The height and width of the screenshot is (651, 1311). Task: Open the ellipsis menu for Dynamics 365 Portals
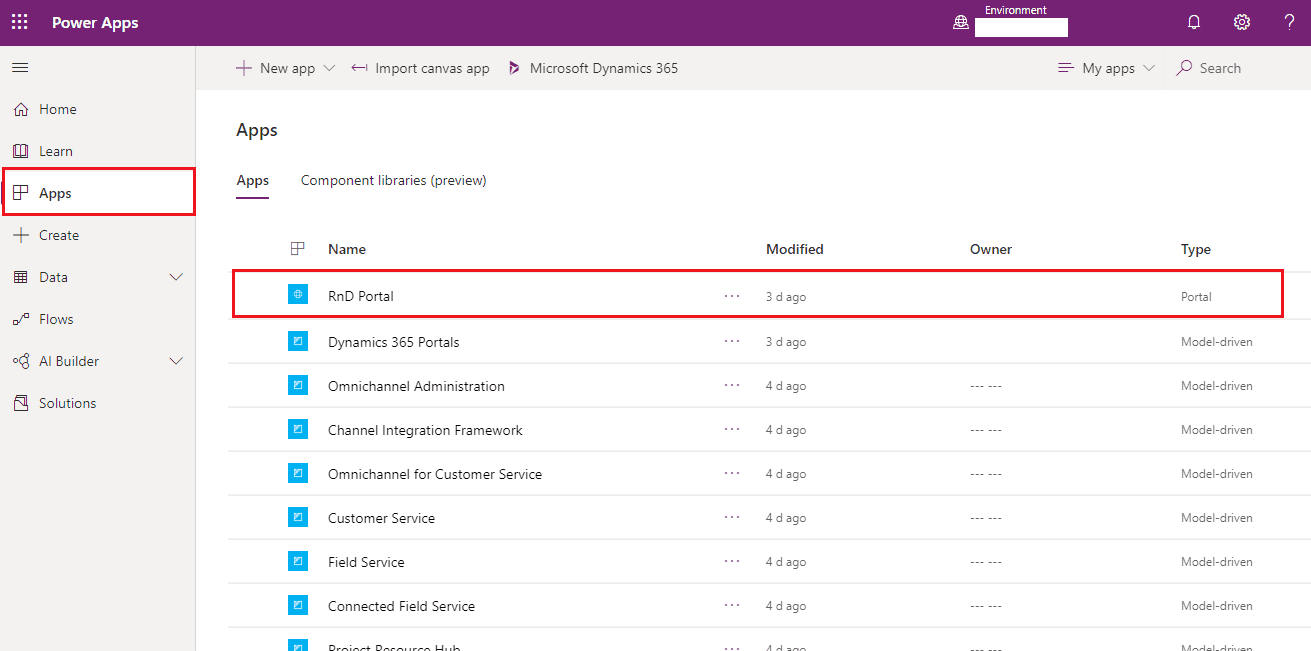tap(732, 341)
